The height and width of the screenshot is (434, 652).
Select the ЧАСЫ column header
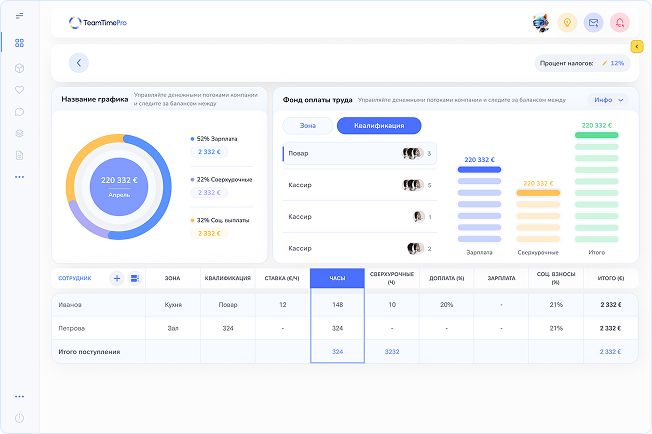(x=336, y=278)
